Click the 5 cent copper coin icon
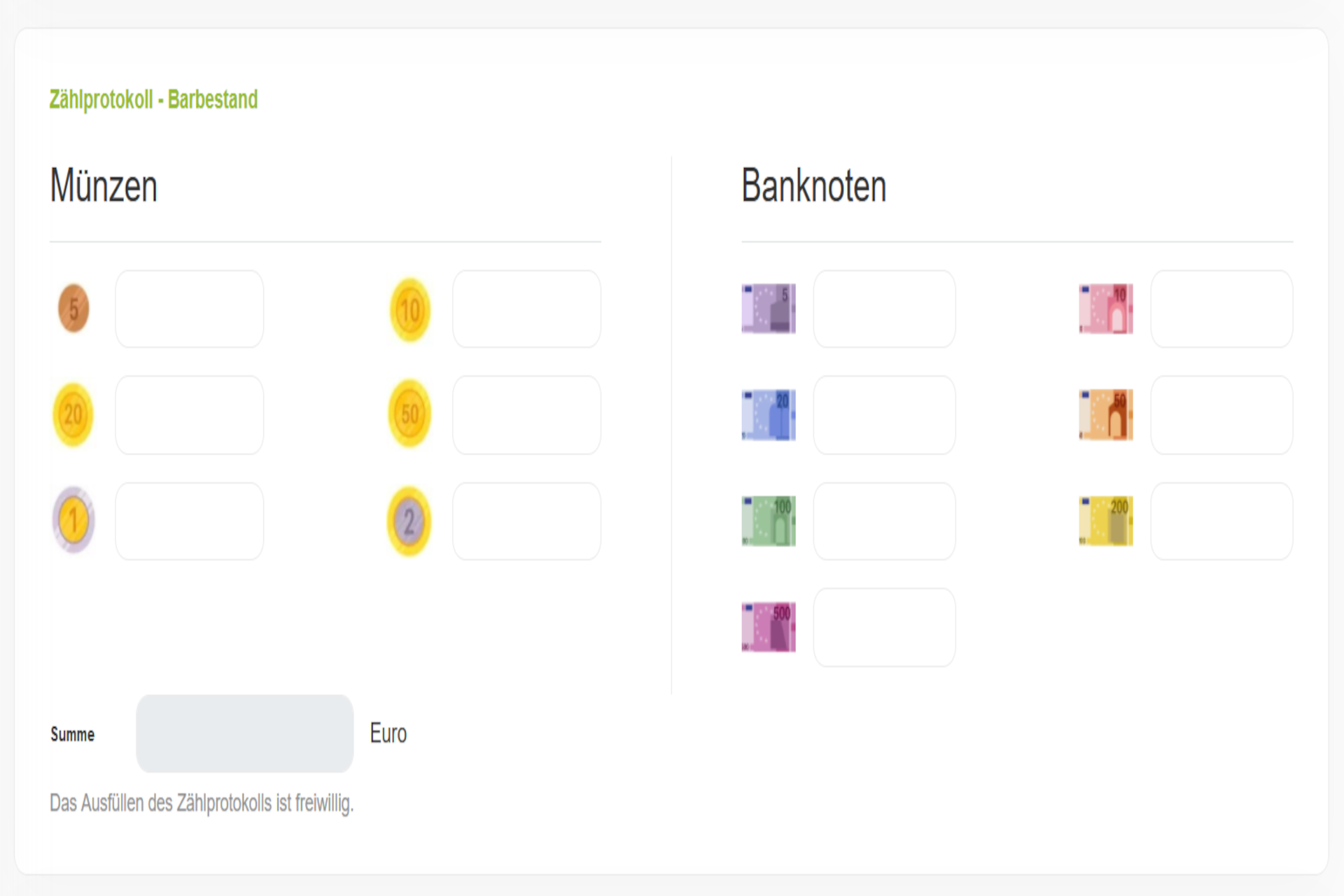1344x896 pixels. (73, 308)
